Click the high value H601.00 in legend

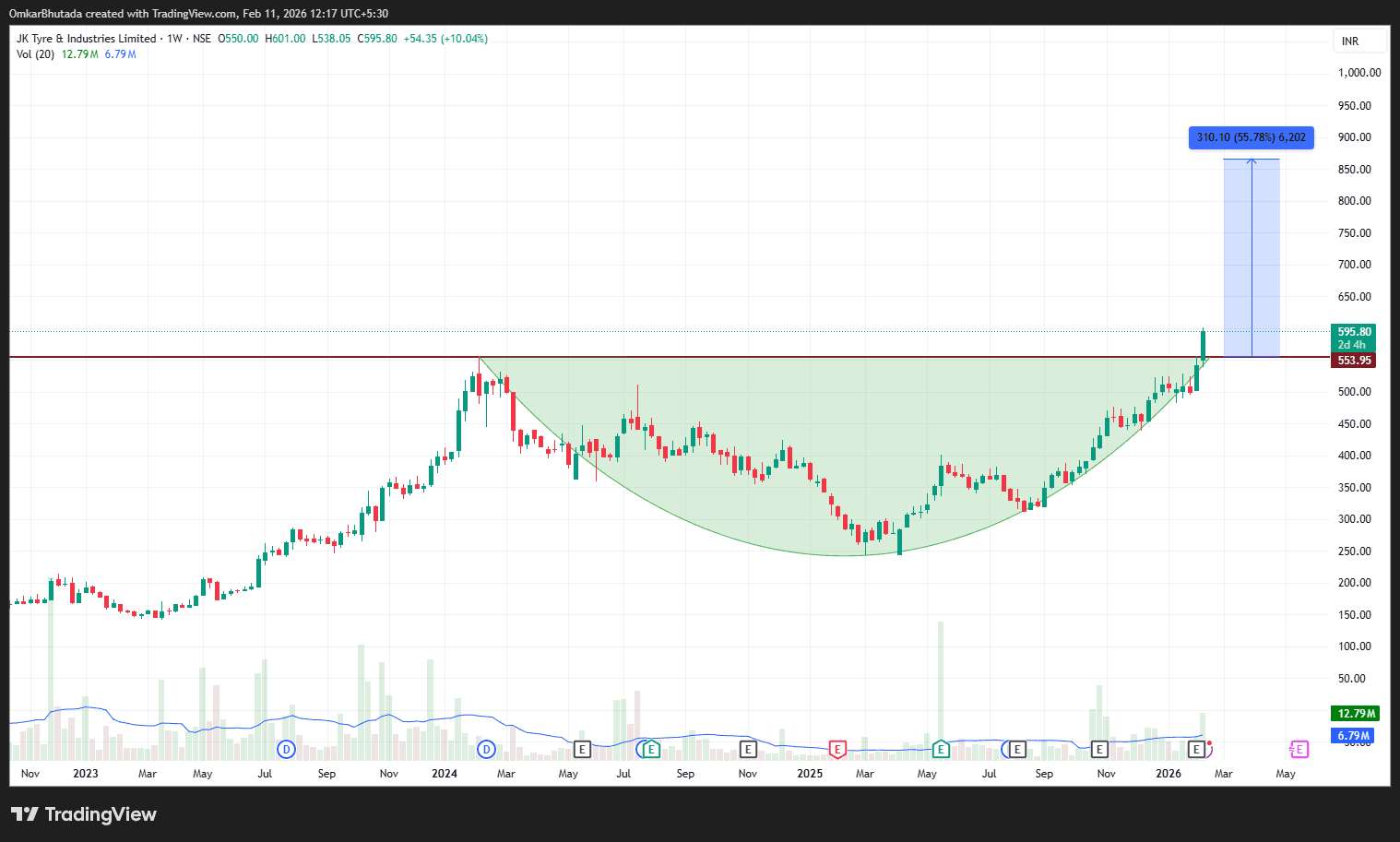(x=285, y=39)
